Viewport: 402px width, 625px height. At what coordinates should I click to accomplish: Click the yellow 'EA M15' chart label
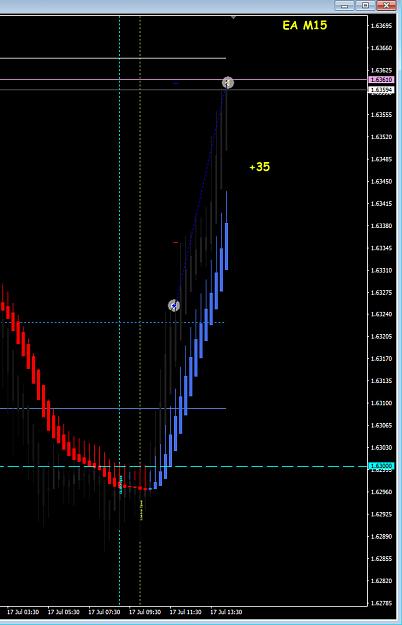[305, 26]
